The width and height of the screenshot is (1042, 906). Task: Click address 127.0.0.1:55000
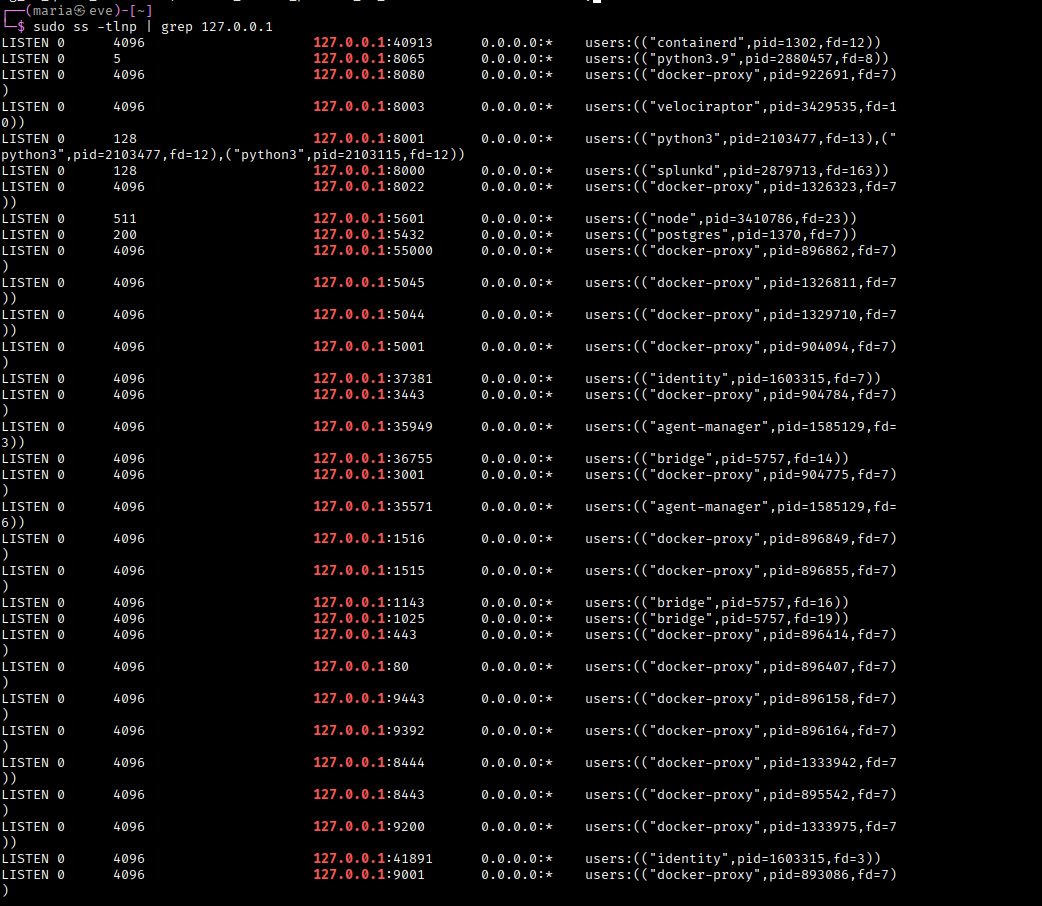click(373, 250)
